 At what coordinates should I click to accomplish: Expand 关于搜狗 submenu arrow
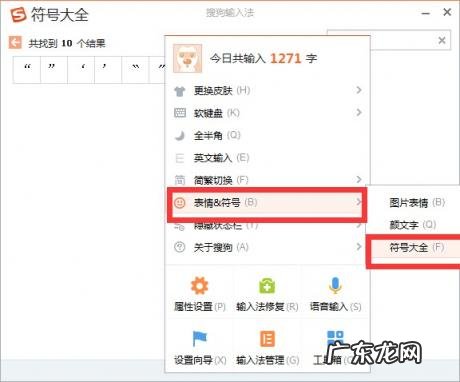pos(359,247)
